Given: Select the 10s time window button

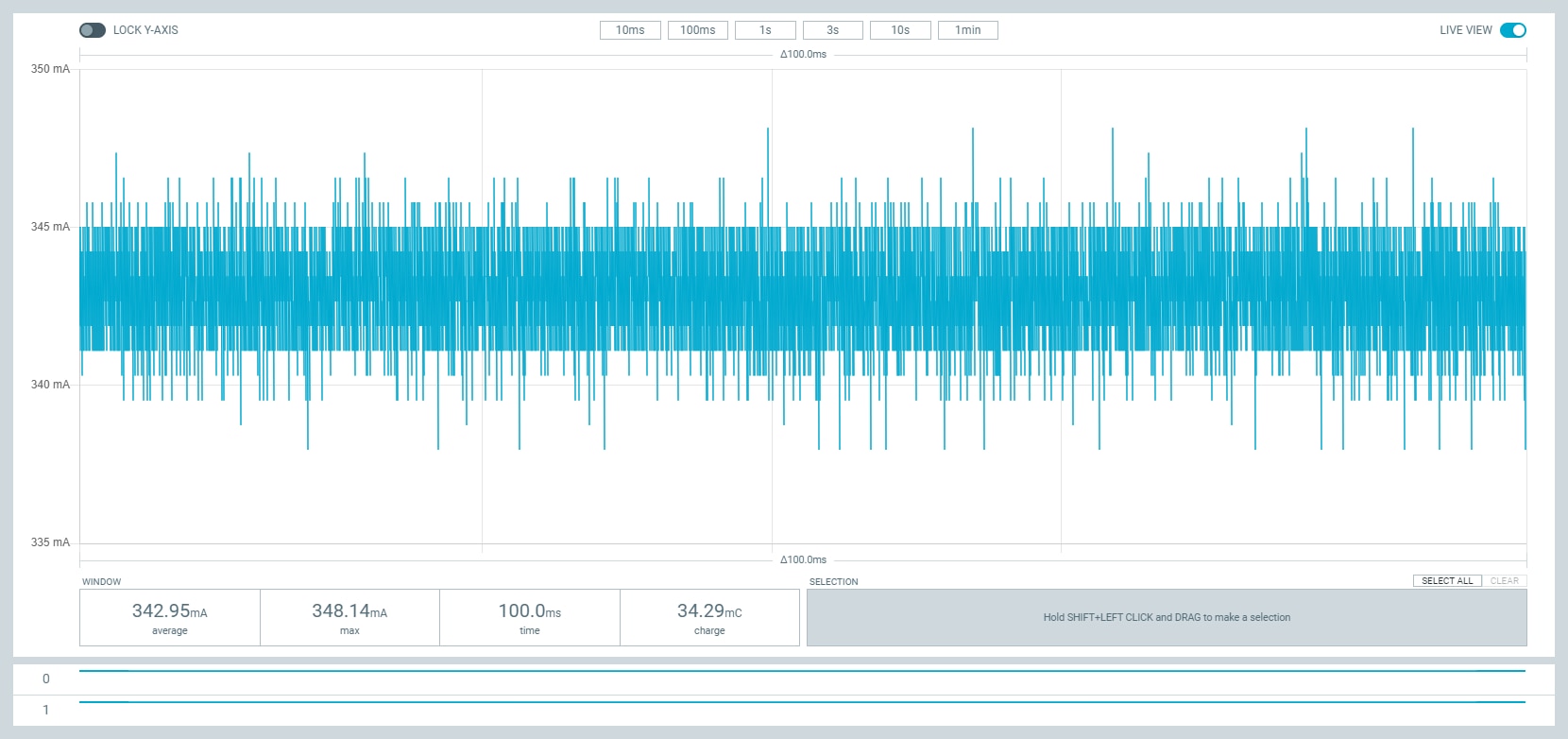Looking at the screenshot, I should 900,30.
